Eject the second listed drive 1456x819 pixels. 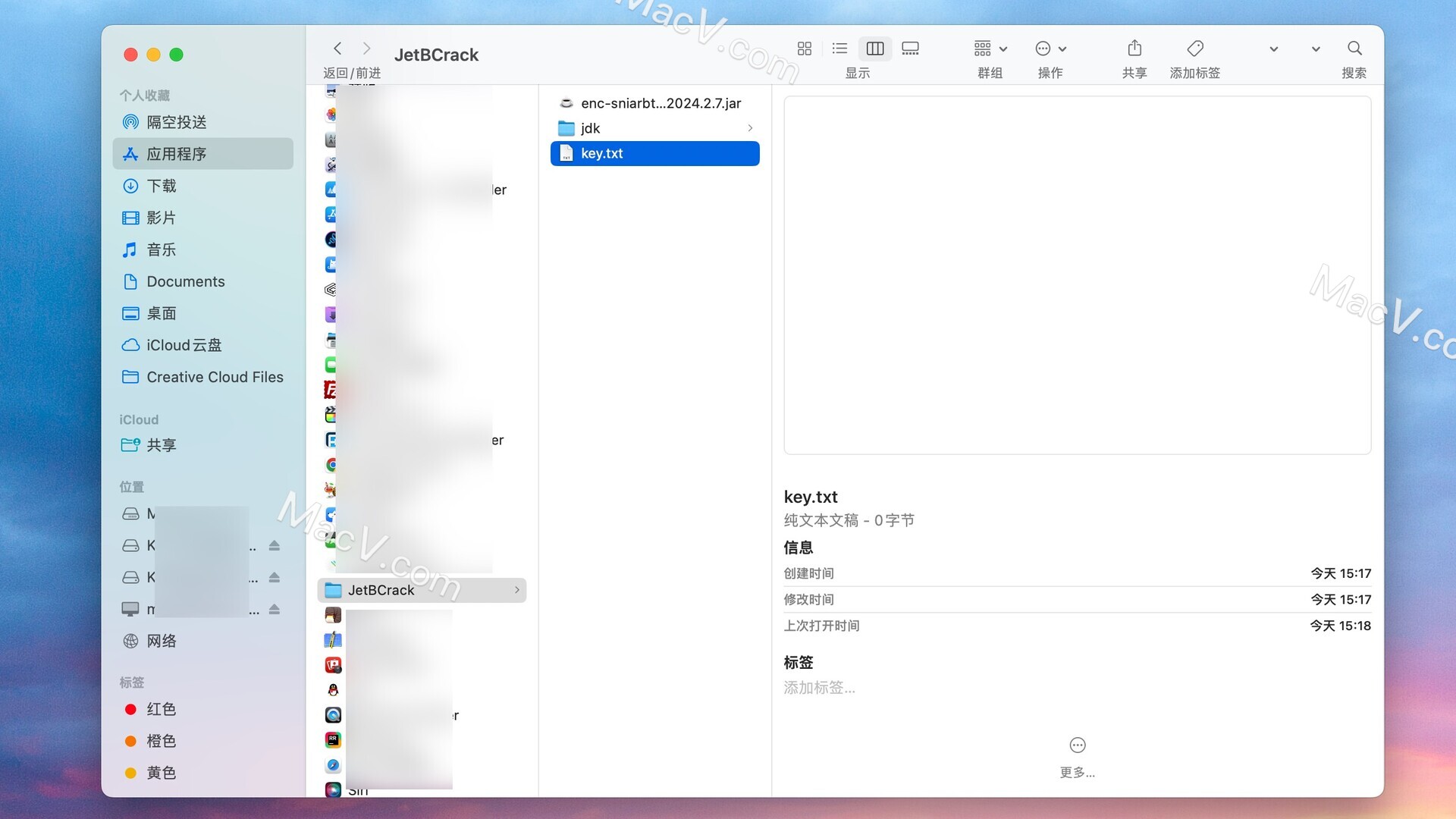coord(275,546)
